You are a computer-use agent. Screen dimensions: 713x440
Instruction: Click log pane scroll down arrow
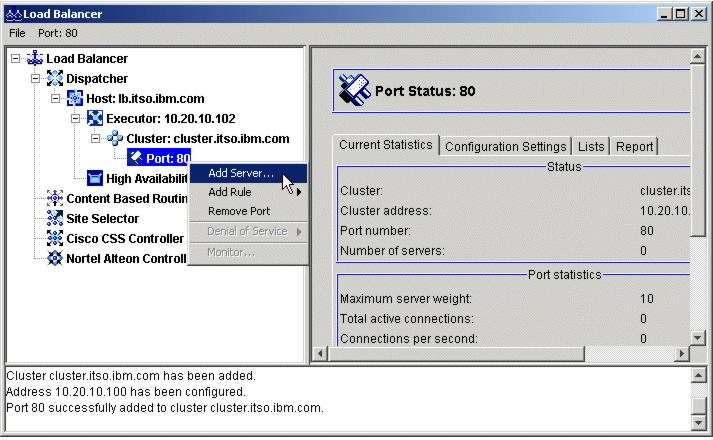(698, 423)
